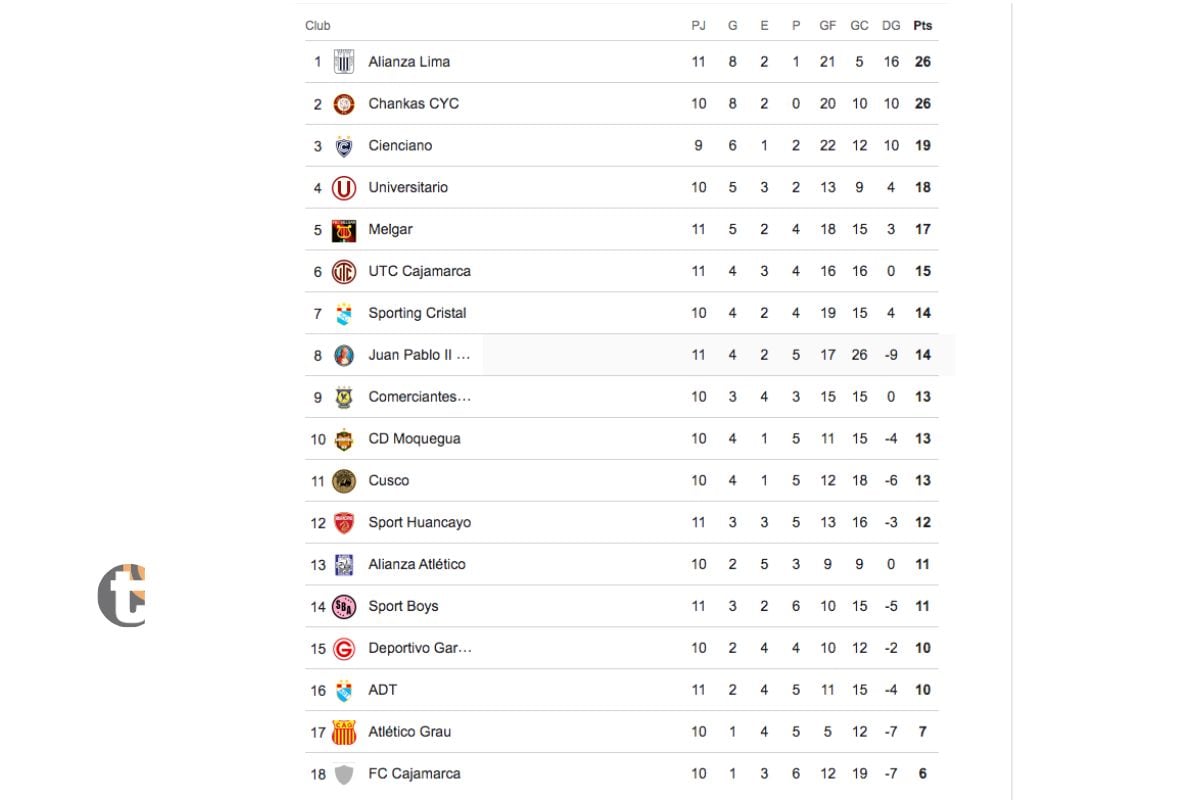The image size is (1200, 800).
Task: Expand the truncated Juan Pablo II name
Action: pyautogui.click(x=420, y=355)
